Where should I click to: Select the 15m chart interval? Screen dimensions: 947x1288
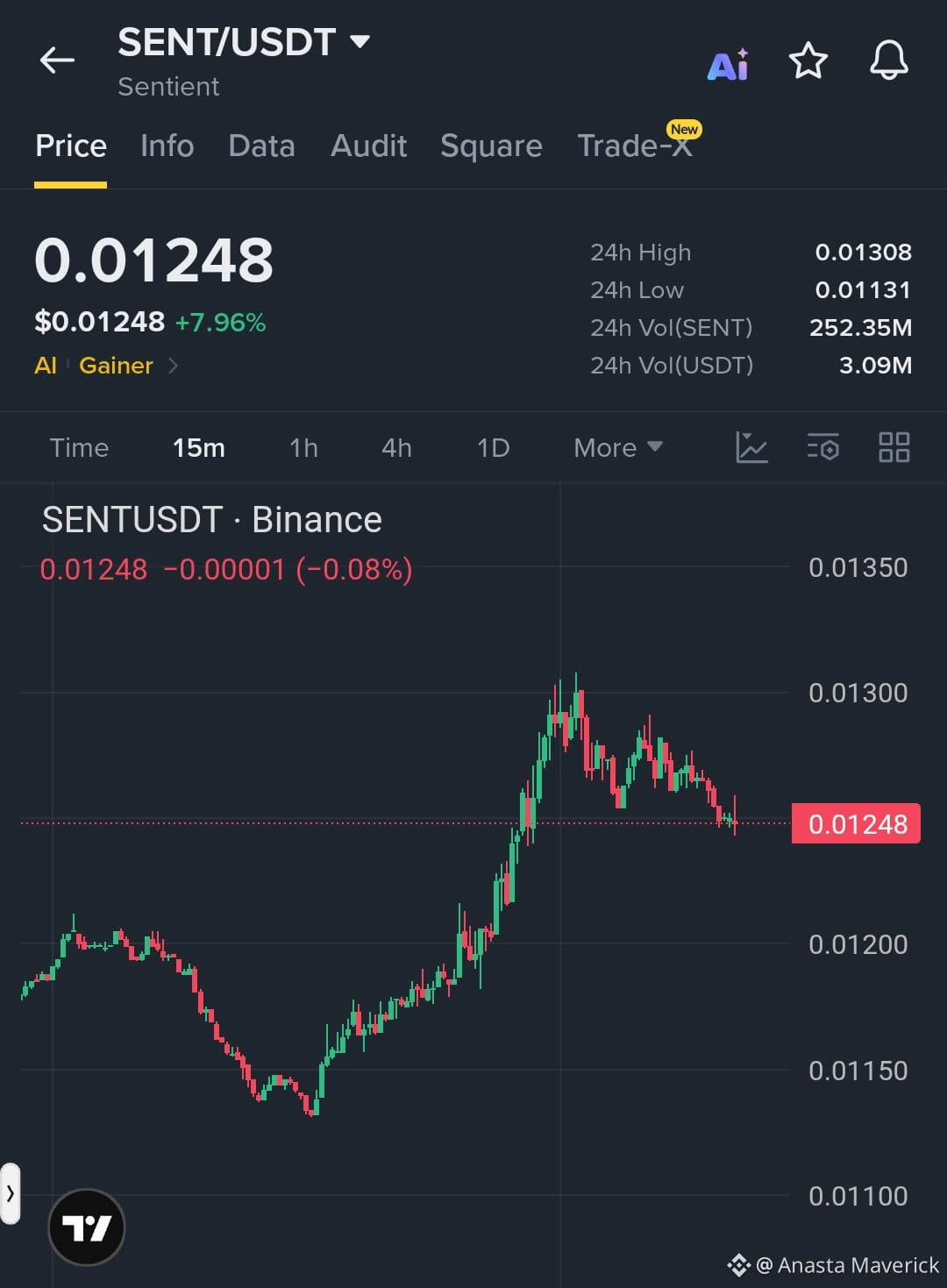pos(198,448)
